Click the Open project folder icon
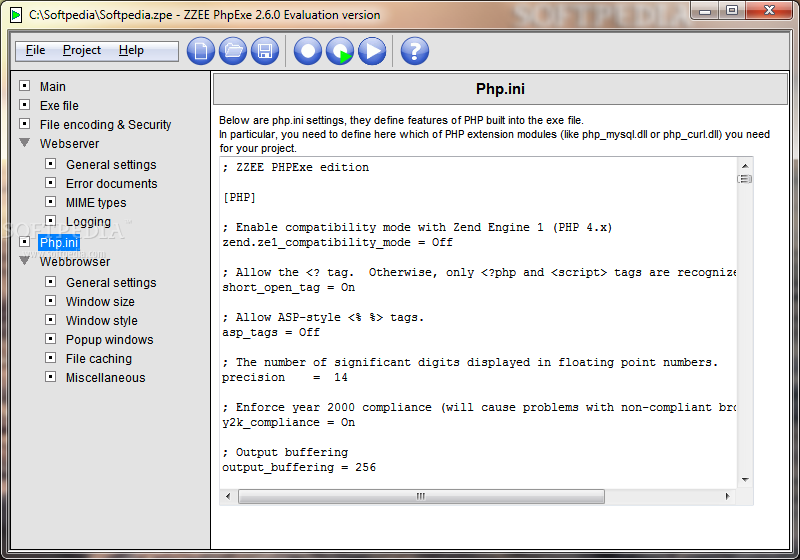 tap(233, 51)
